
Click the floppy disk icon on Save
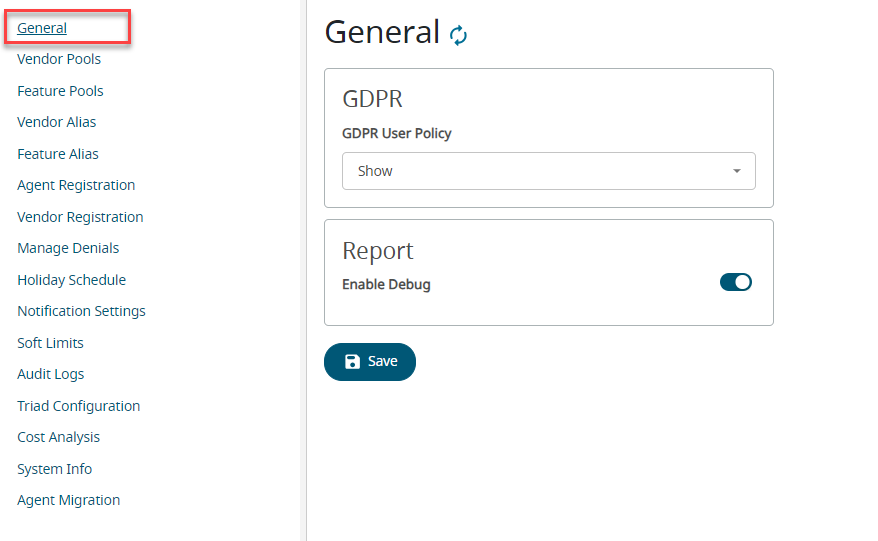coord(352,362)
